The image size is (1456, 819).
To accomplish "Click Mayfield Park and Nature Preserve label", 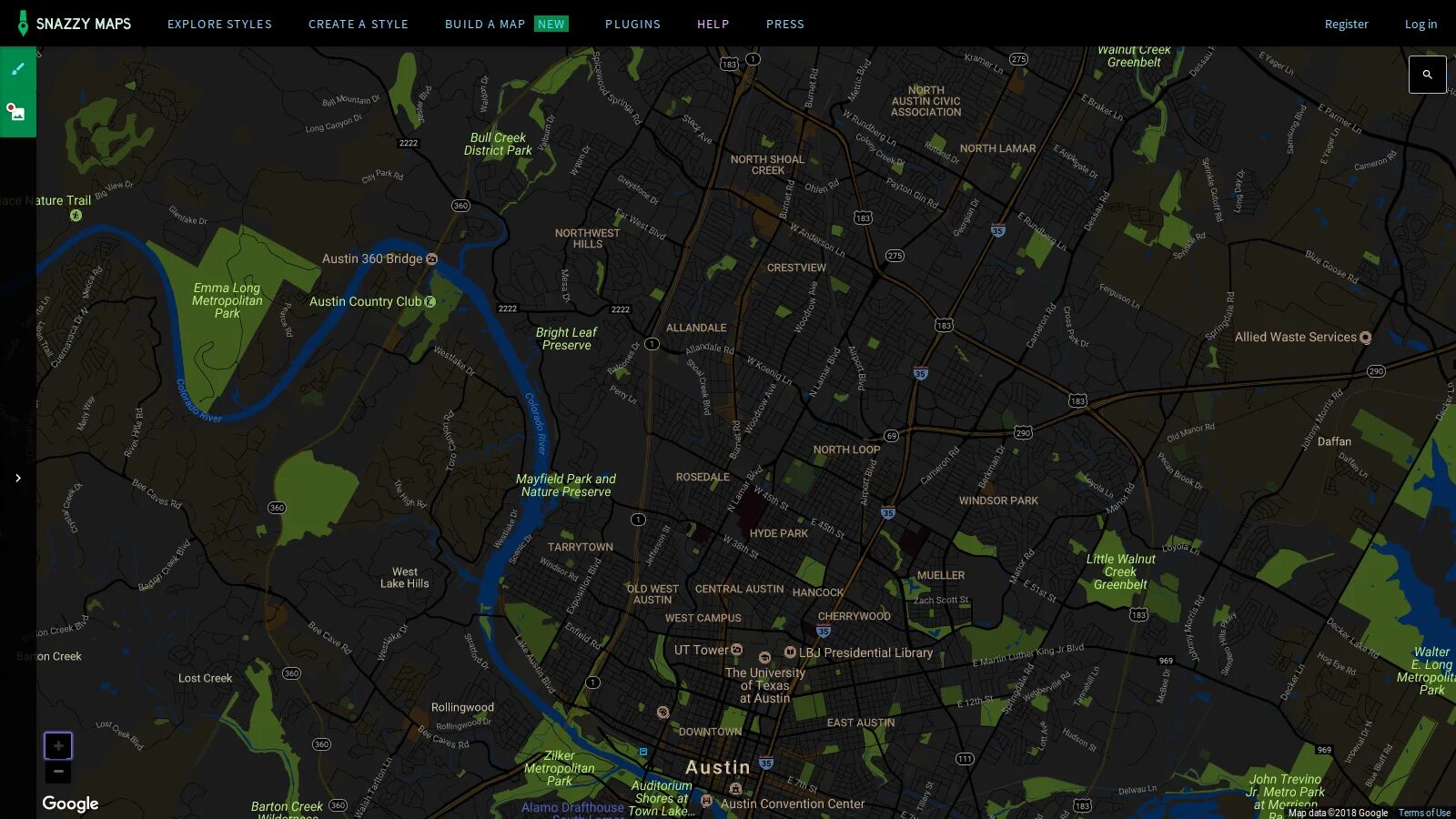I will [566, 485].
